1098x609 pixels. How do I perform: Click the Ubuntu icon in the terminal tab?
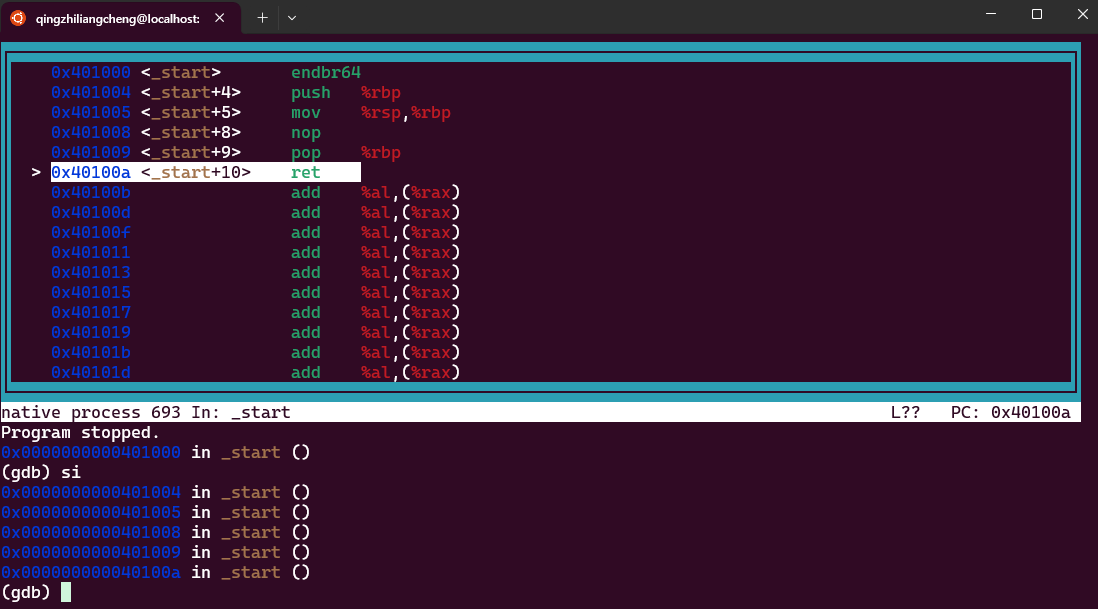18,17
